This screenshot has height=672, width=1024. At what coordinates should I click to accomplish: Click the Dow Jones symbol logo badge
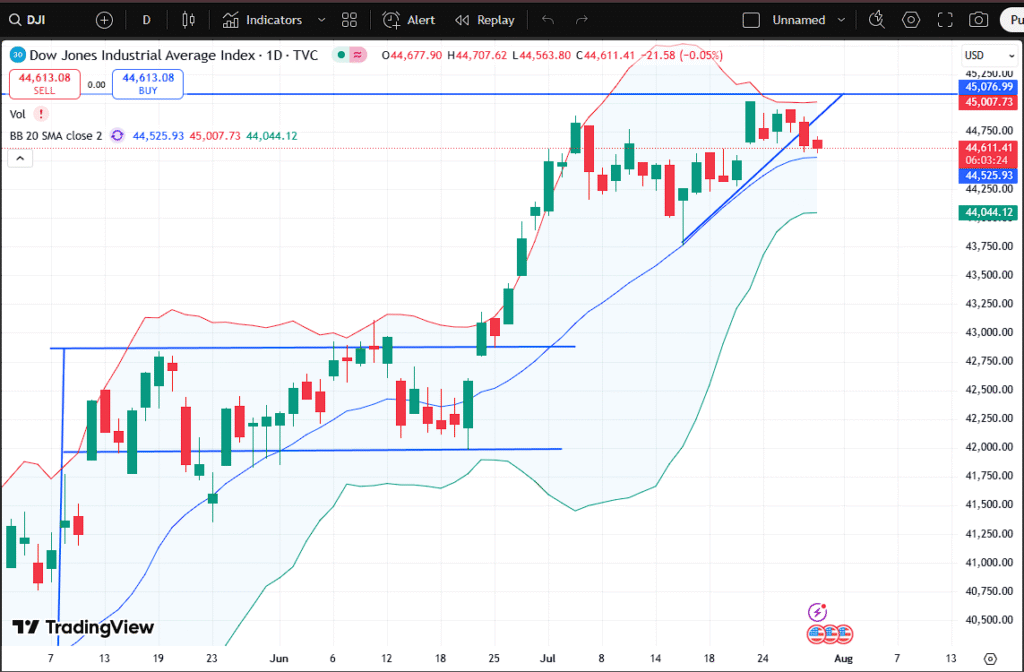18,56
